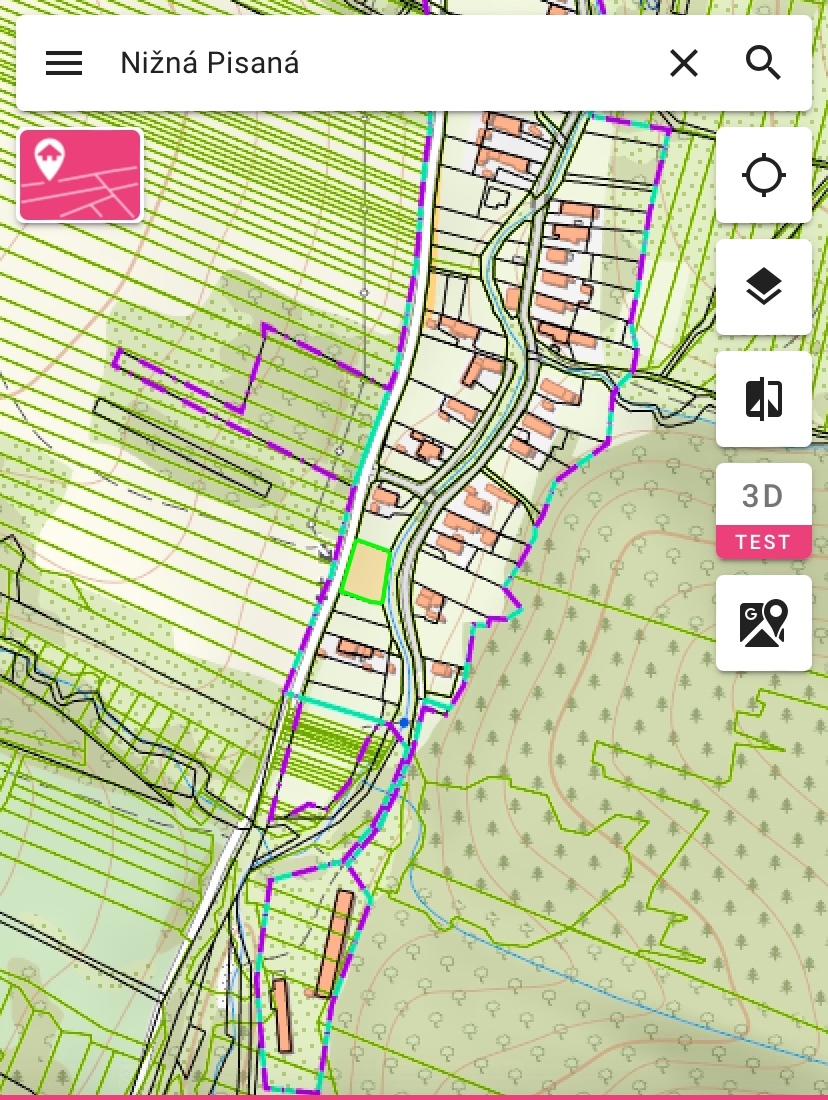Center map on my location
Image resolution: width=828 pixels, height=1100 pixels.
(x=763, y=175)
